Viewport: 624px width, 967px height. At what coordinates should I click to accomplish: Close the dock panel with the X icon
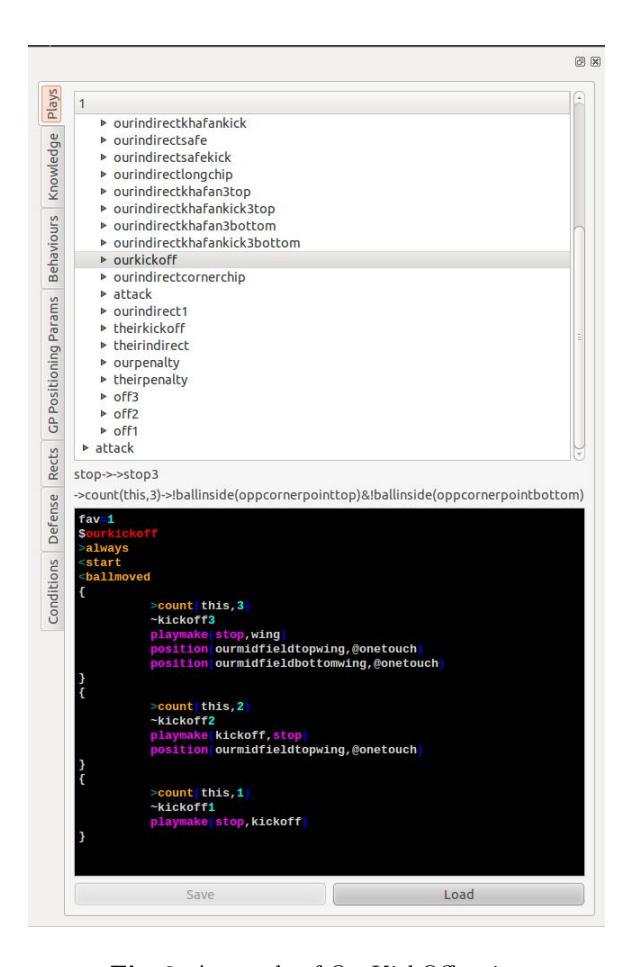tap(595, 62)
